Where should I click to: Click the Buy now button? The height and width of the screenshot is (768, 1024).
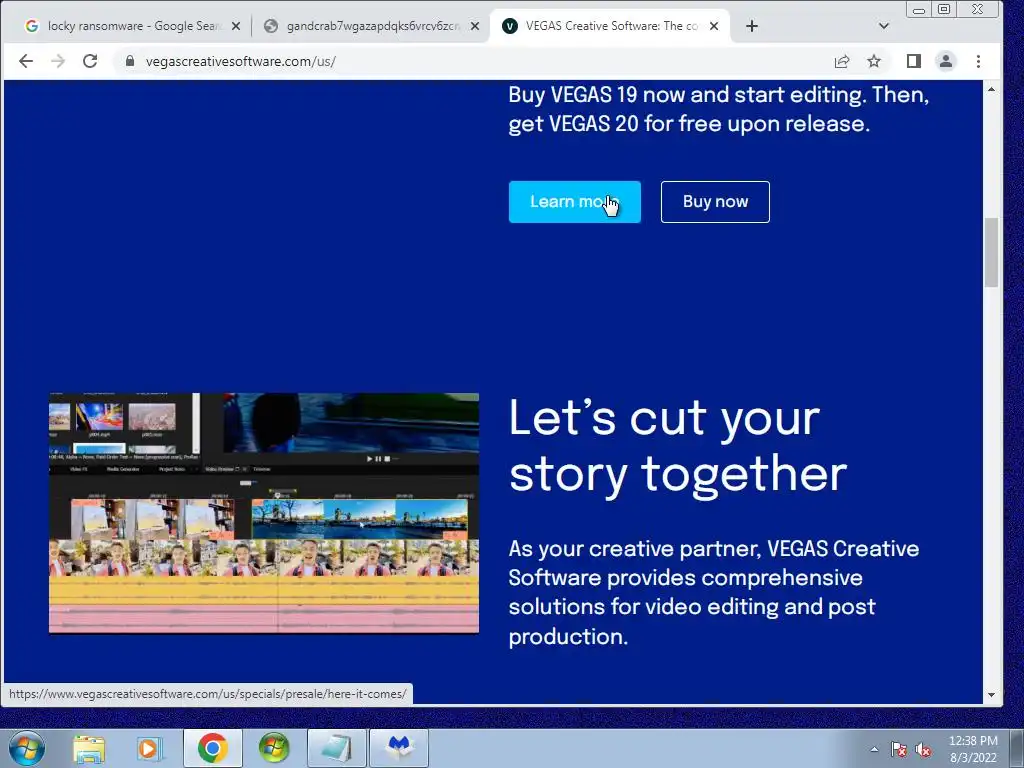tap(715, 202)
